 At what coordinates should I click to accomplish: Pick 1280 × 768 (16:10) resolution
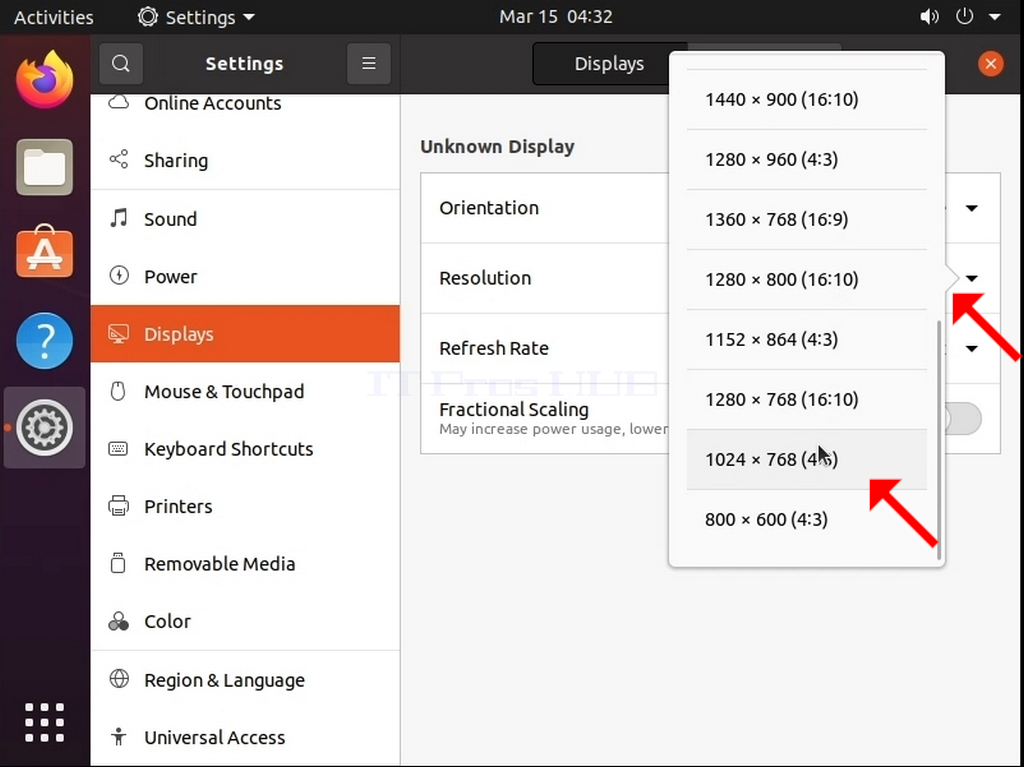807,400
